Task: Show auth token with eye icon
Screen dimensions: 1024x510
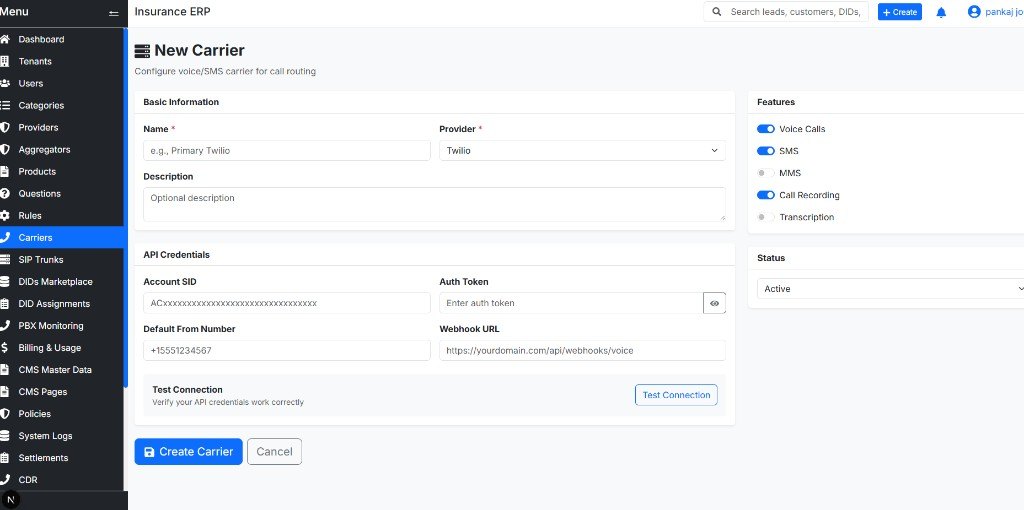Action: [714, 303]
